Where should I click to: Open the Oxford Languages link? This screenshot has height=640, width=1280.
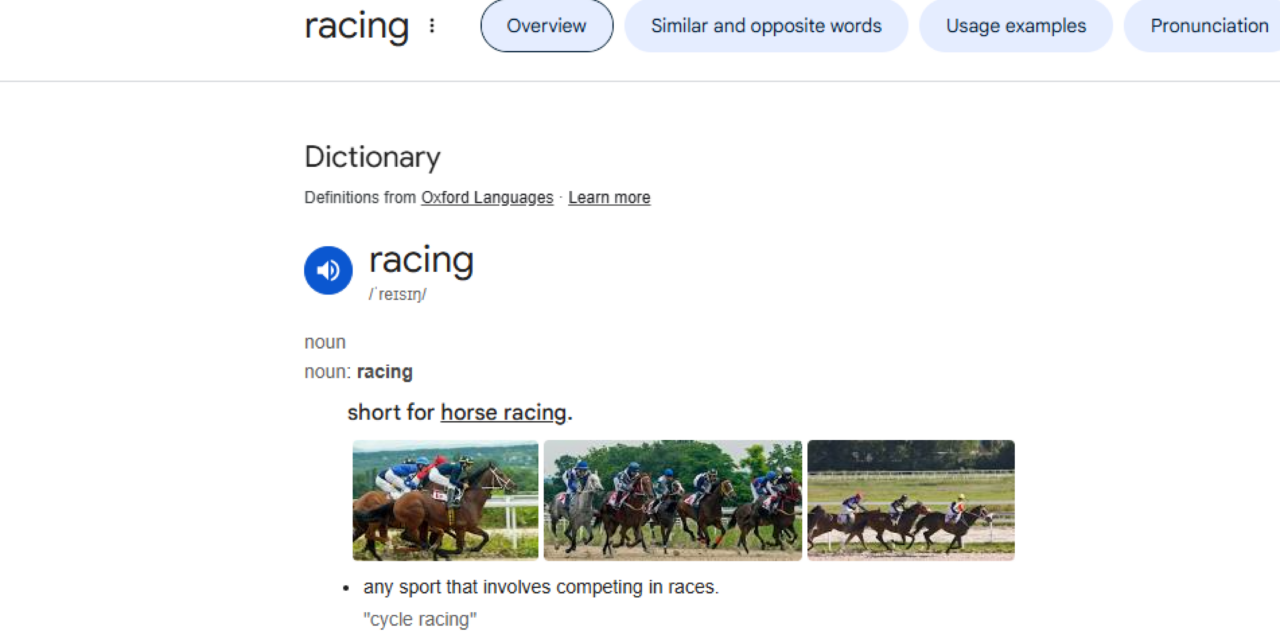click(487, 197)
